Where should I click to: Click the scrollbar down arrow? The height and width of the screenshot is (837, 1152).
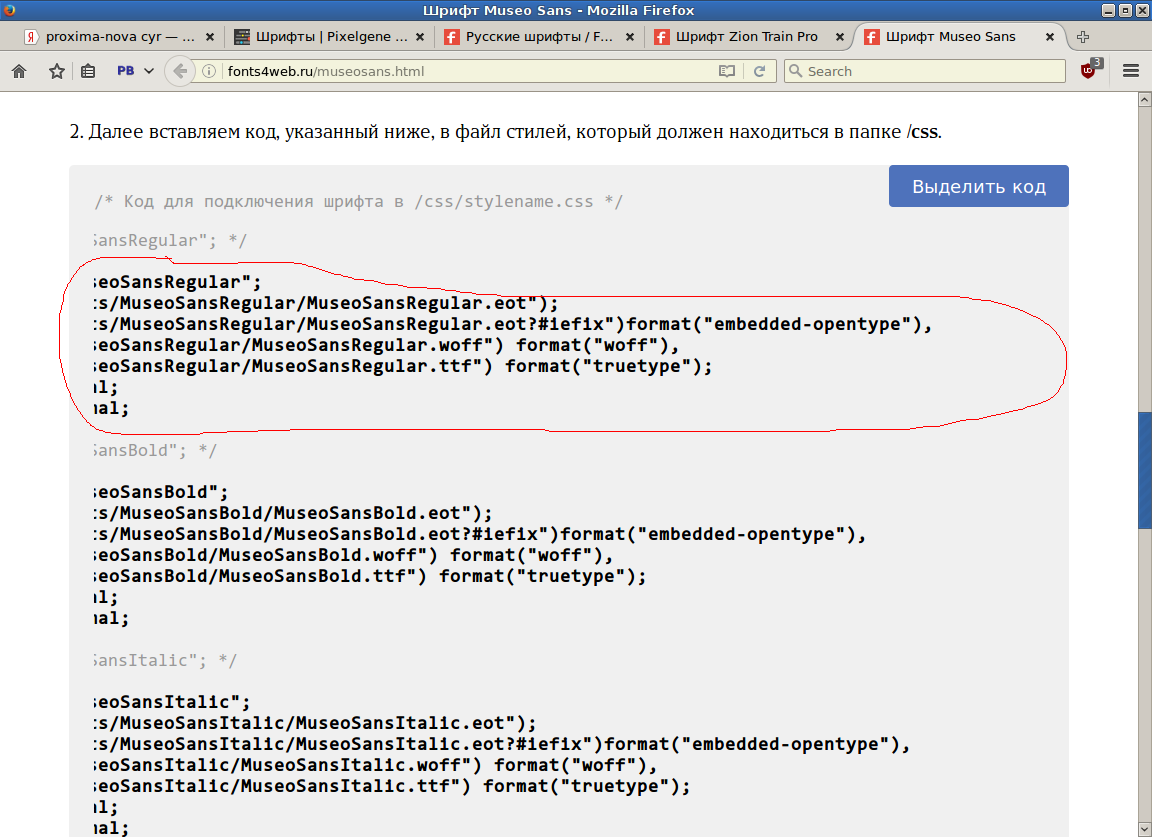point(1145,830)
